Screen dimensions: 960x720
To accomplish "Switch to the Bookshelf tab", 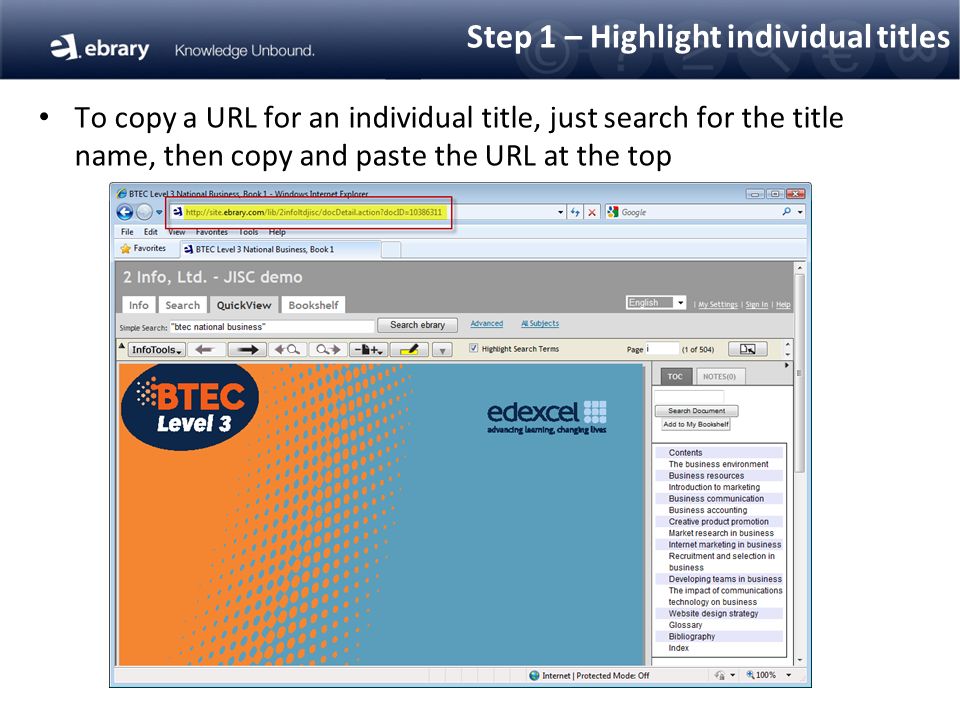I will click(313, 305).
